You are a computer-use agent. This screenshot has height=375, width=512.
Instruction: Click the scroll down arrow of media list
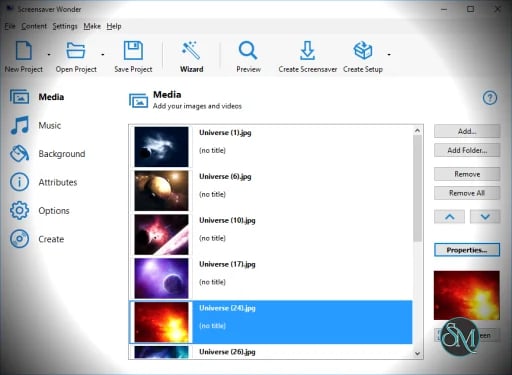pyautogui.click(x=417, y=353)
